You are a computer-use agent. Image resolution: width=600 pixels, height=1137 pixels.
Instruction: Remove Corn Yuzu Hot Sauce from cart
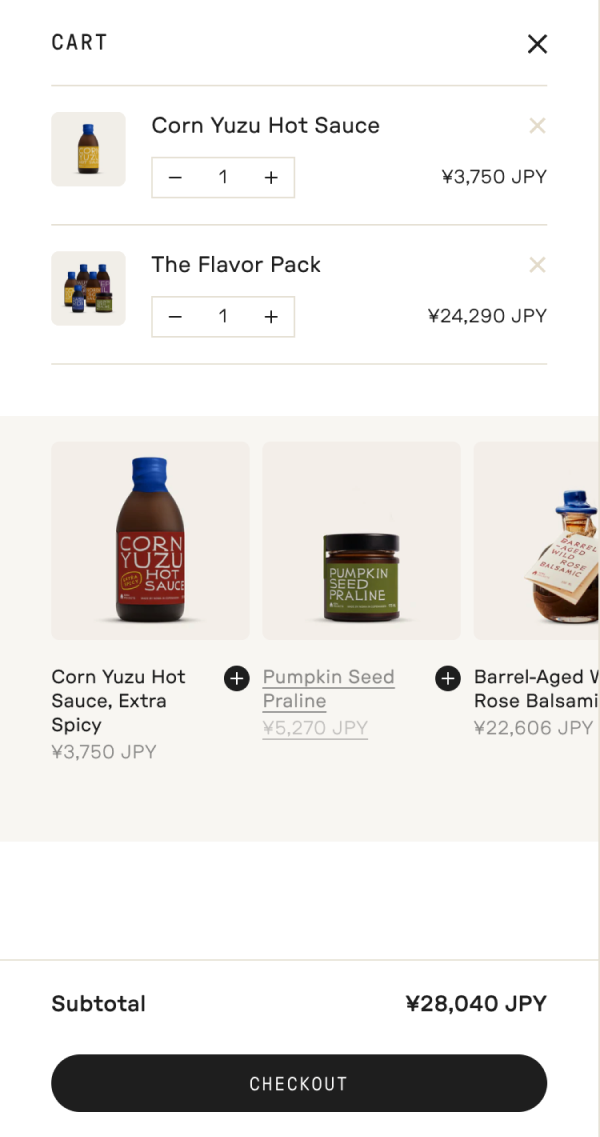(537, 126)
